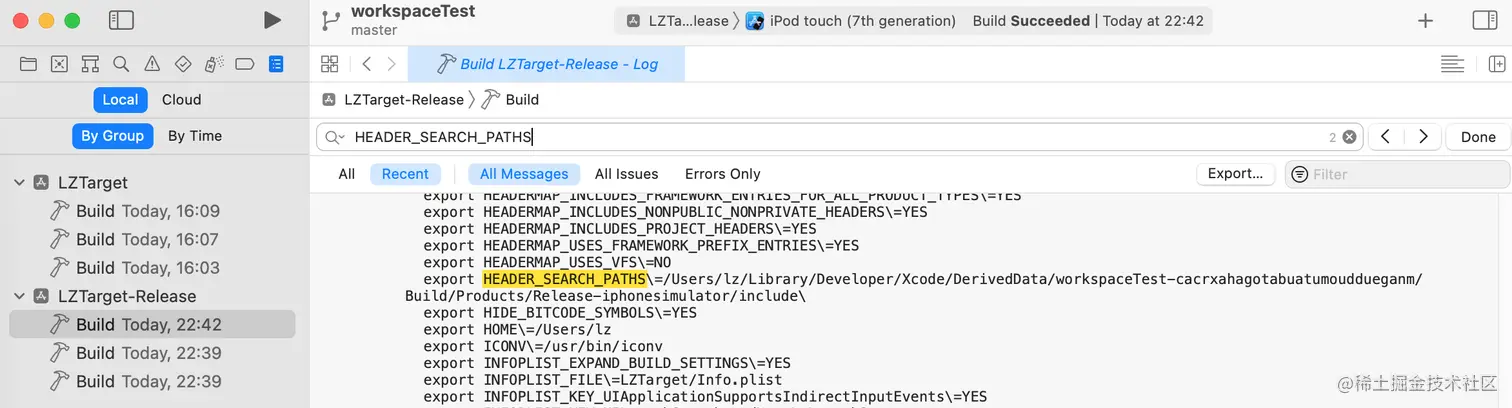Click the highlighted HEADER_SEARCH_PATHS log match
Image resolution: width=1512 pixels, height=408 pixels.
(564, 279)
